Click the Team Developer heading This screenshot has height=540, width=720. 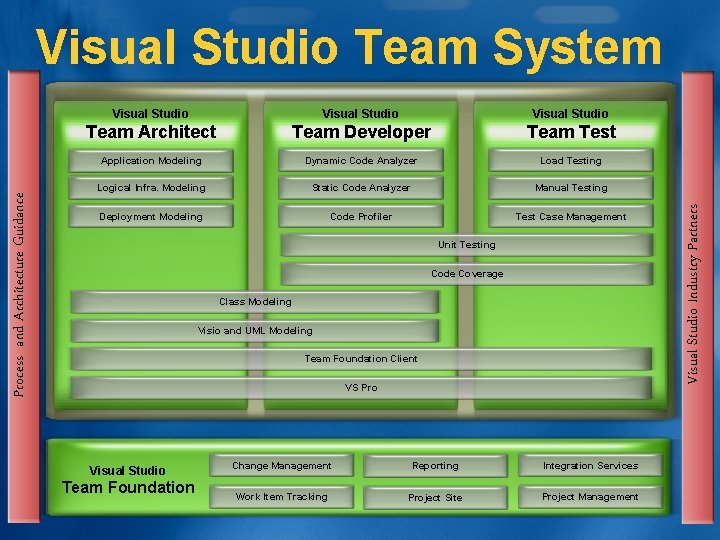click(x=361, y=132)
